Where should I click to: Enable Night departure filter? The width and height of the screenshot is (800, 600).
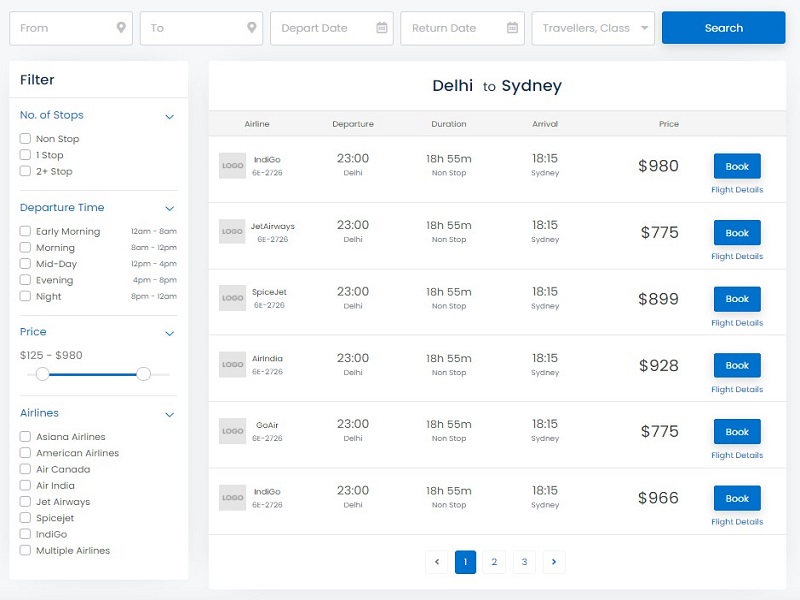tap(25, 296)
